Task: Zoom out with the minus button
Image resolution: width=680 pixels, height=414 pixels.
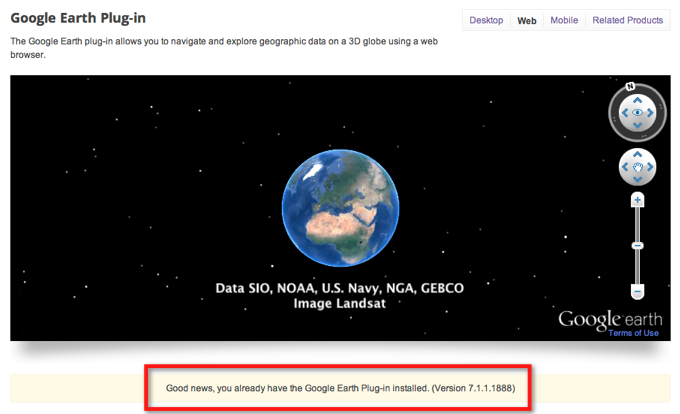Action: (x=637, y=292)
